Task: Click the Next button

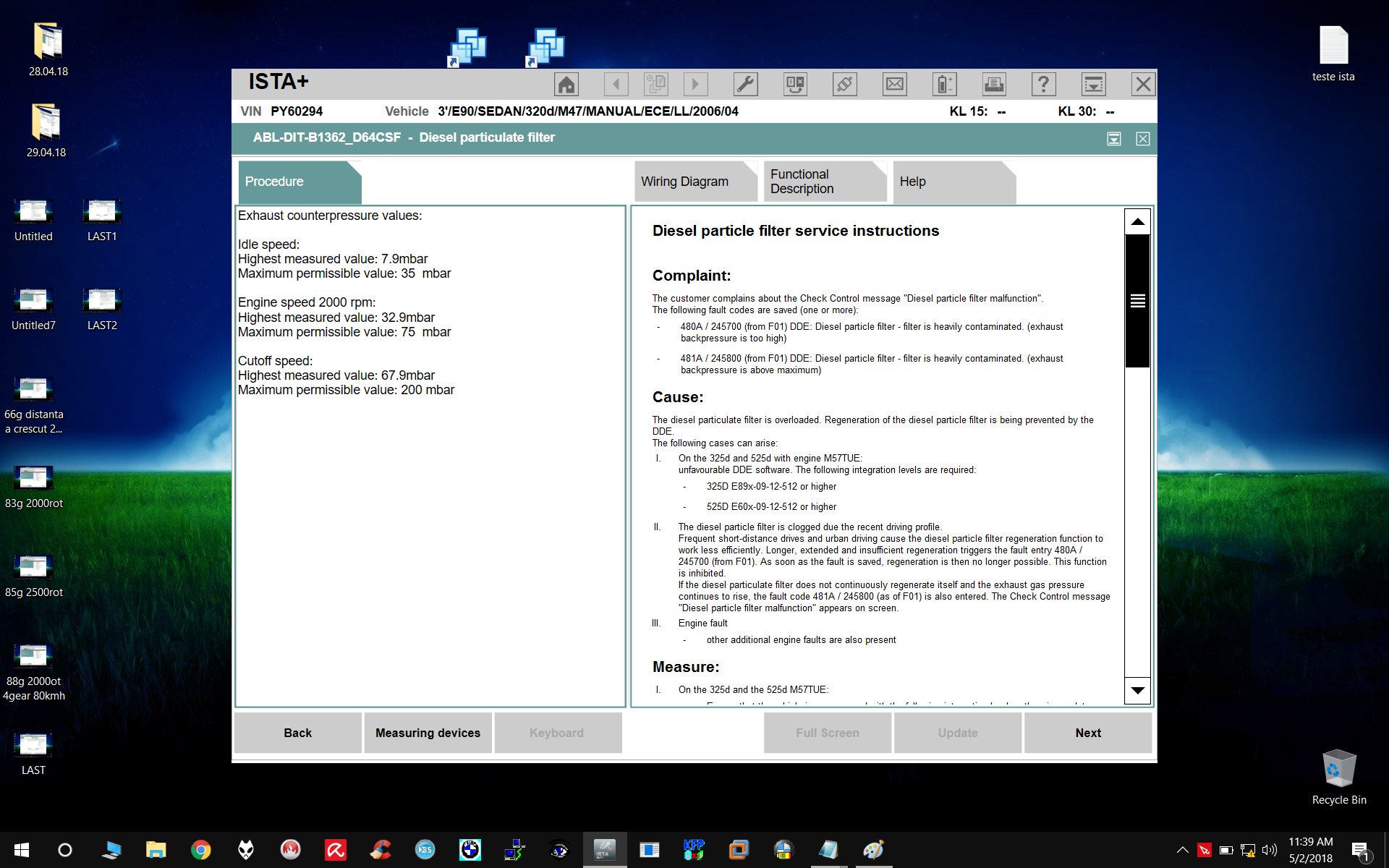Action: click(x=1088, y=733)
